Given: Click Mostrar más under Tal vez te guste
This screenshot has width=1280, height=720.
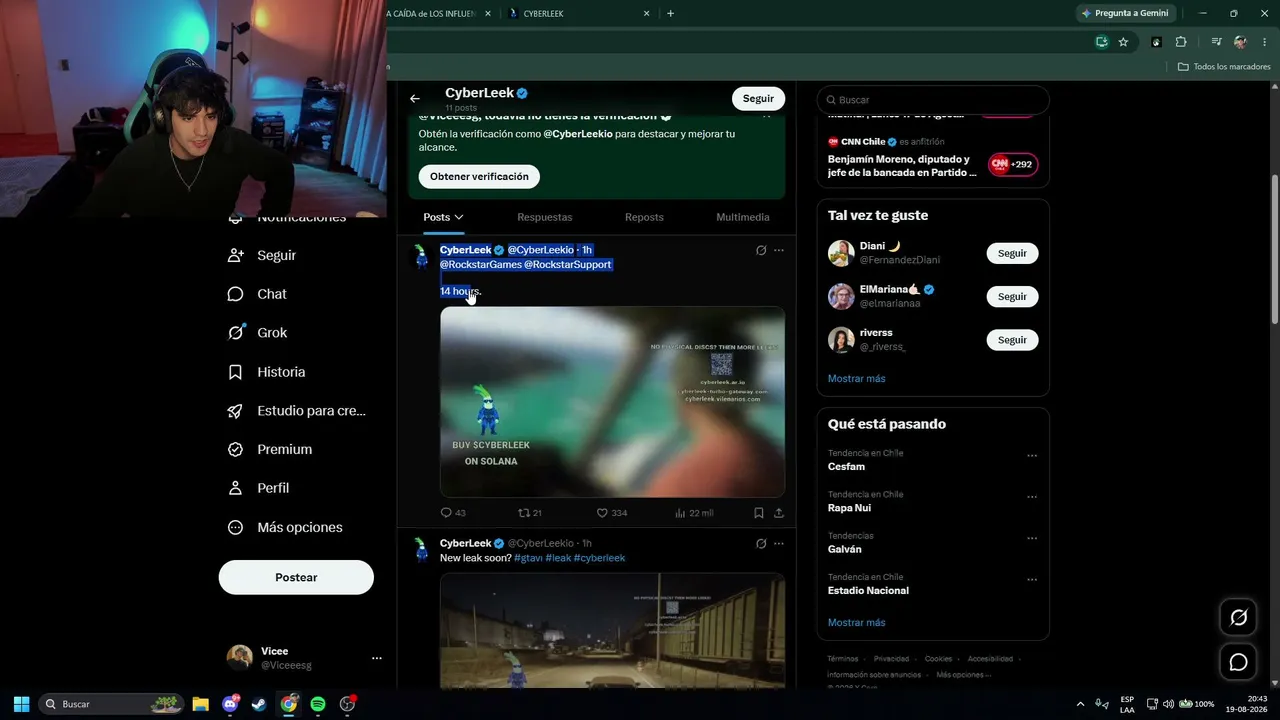Looking at the screenshot, I should coord(856,379).
